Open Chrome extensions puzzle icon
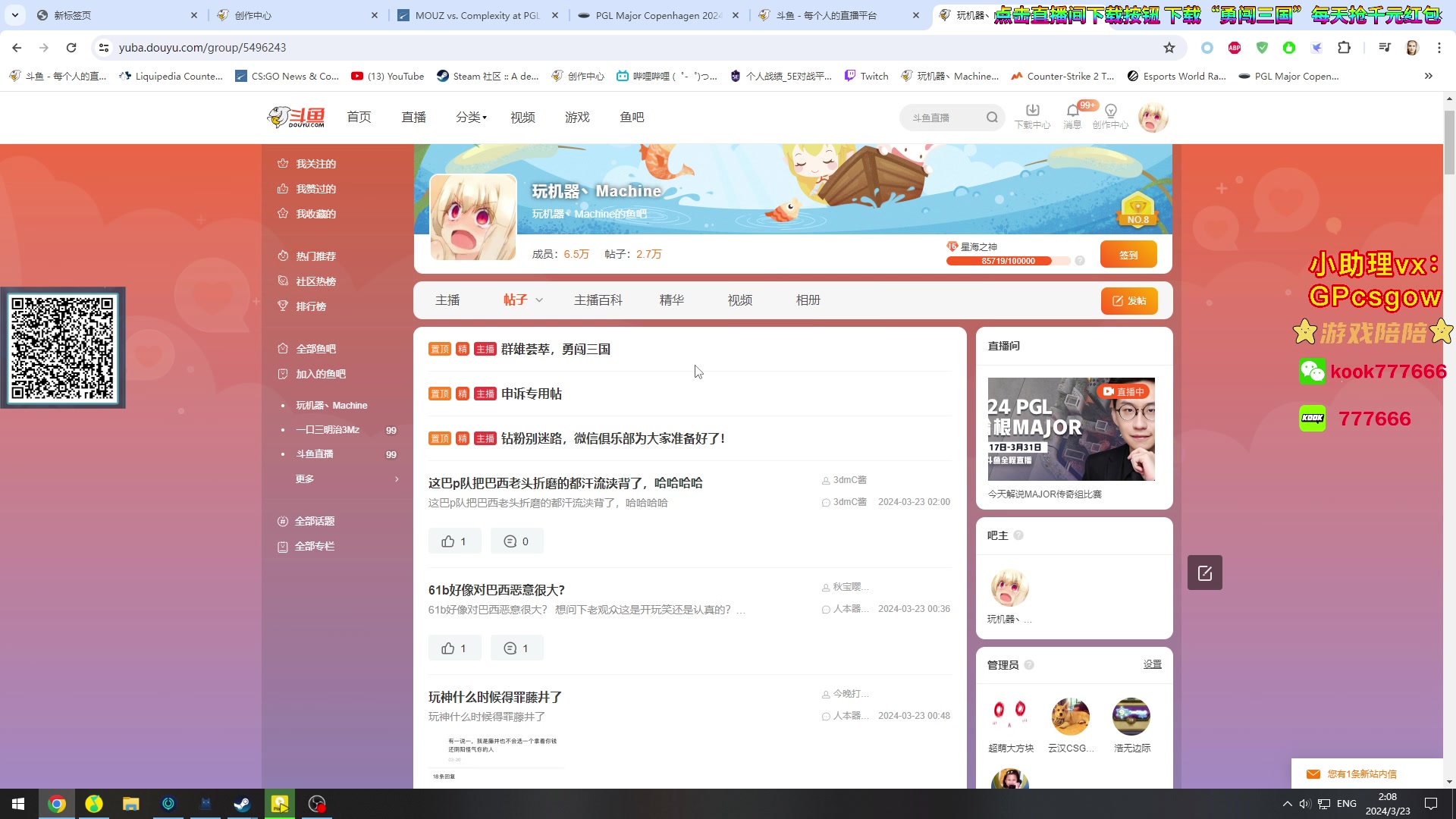 (1344, 48)
